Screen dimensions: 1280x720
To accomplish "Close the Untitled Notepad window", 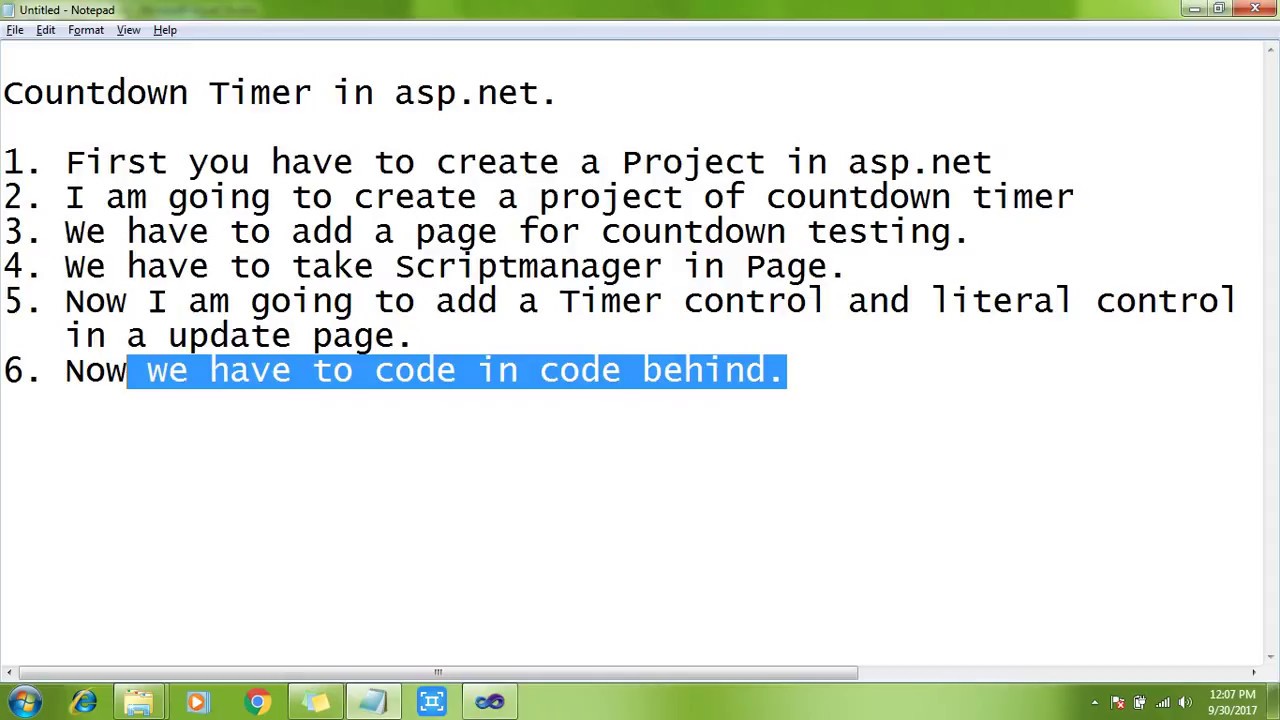I will [x=1255, y=9].
